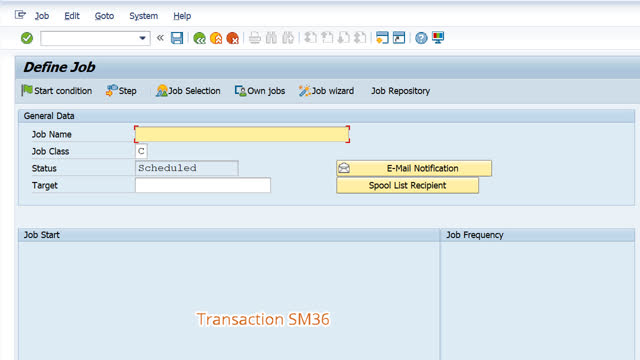
Task: Click the Job wizard button
Action: pos(326,91)
